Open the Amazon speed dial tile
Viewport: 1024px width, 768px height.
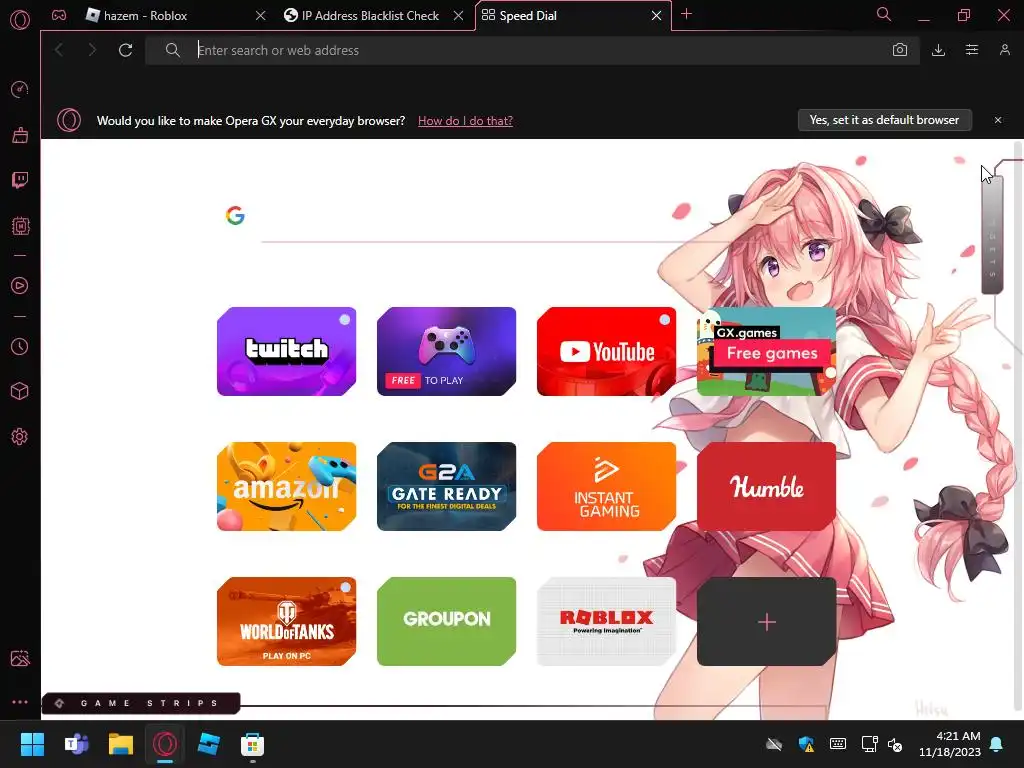pos(287,487)
